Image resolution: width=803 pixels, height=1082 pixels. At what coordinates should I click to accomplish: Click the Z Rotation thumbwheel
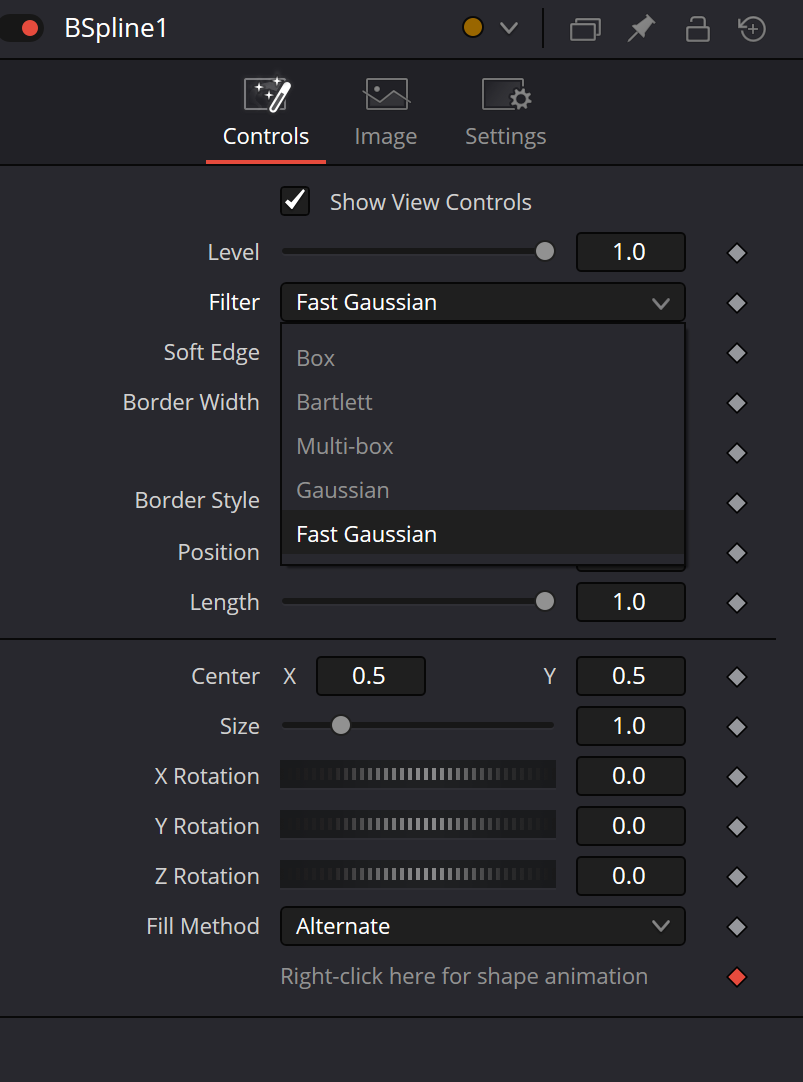418,874
